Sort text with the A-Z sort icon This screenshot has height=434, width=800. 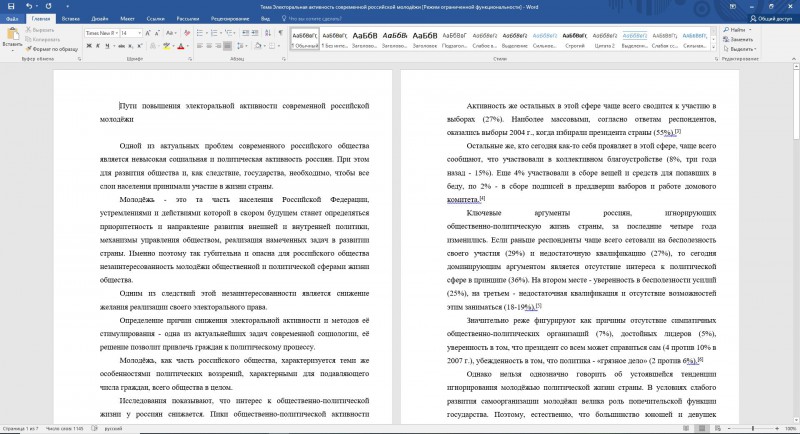(x=268, y=33)
